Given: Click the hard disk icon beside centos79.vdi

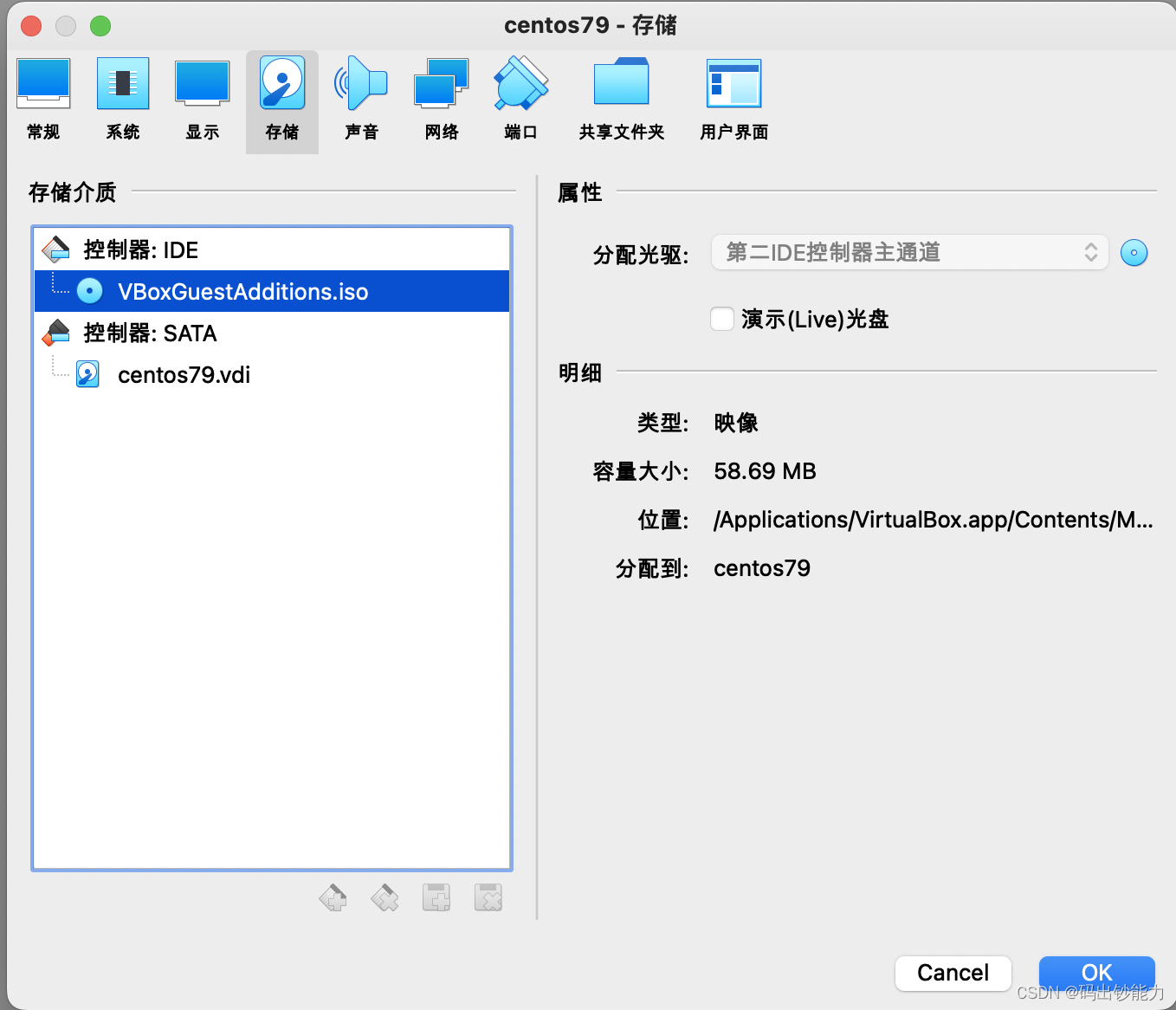Looking at the screenshot, I should [88, 374].
